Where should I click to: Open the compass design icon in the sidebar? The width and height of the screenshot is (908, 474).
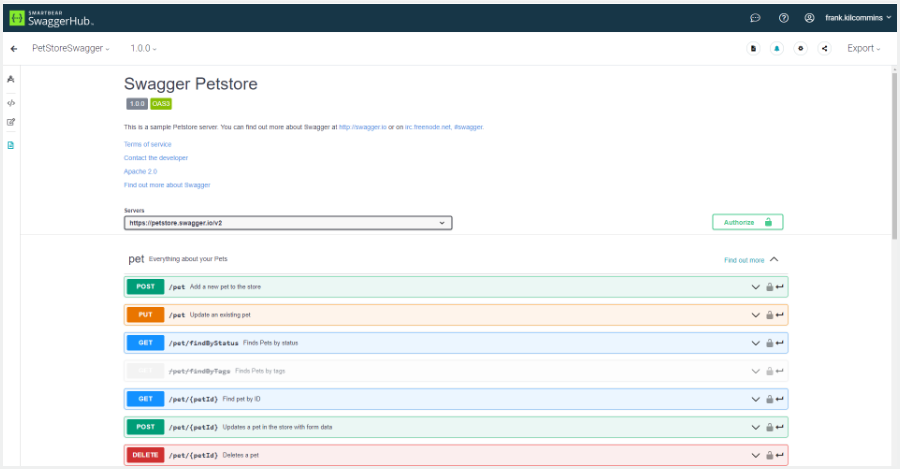pyautogui.click(x=11, y=80)
